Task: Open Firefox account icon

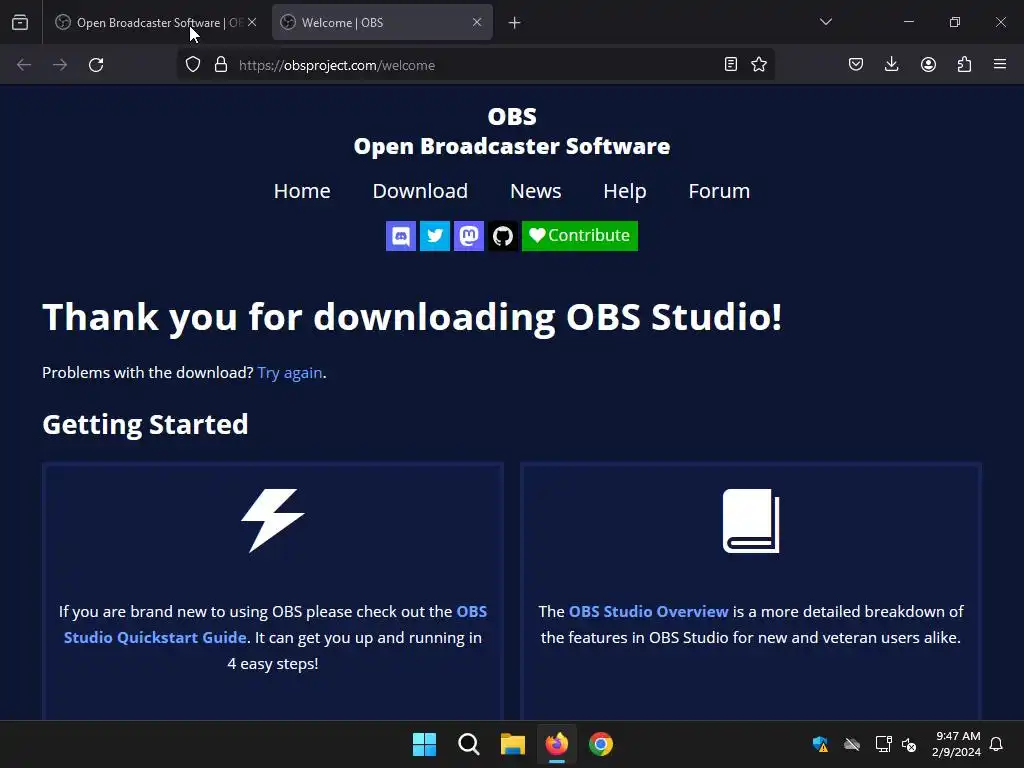Action: 928,64
